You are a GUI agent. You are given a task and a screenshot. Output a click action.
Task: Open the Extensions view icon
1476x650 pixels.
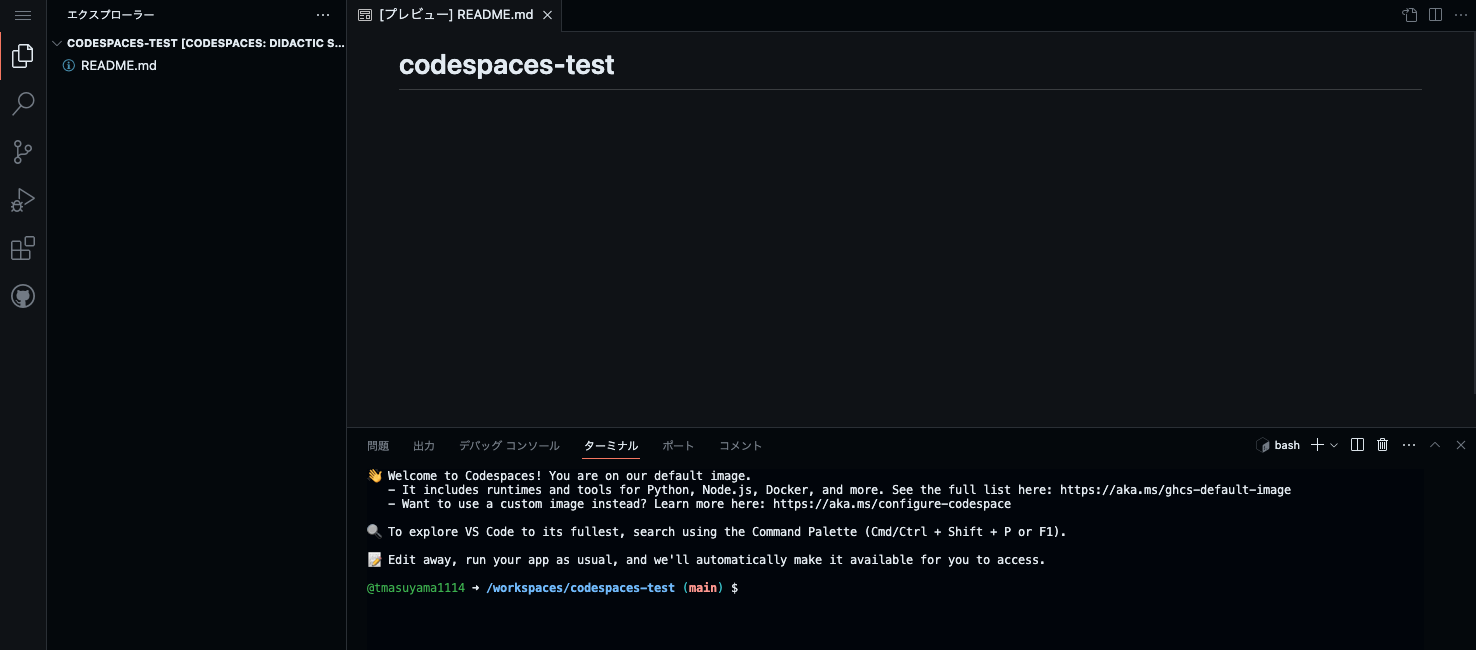23,248
